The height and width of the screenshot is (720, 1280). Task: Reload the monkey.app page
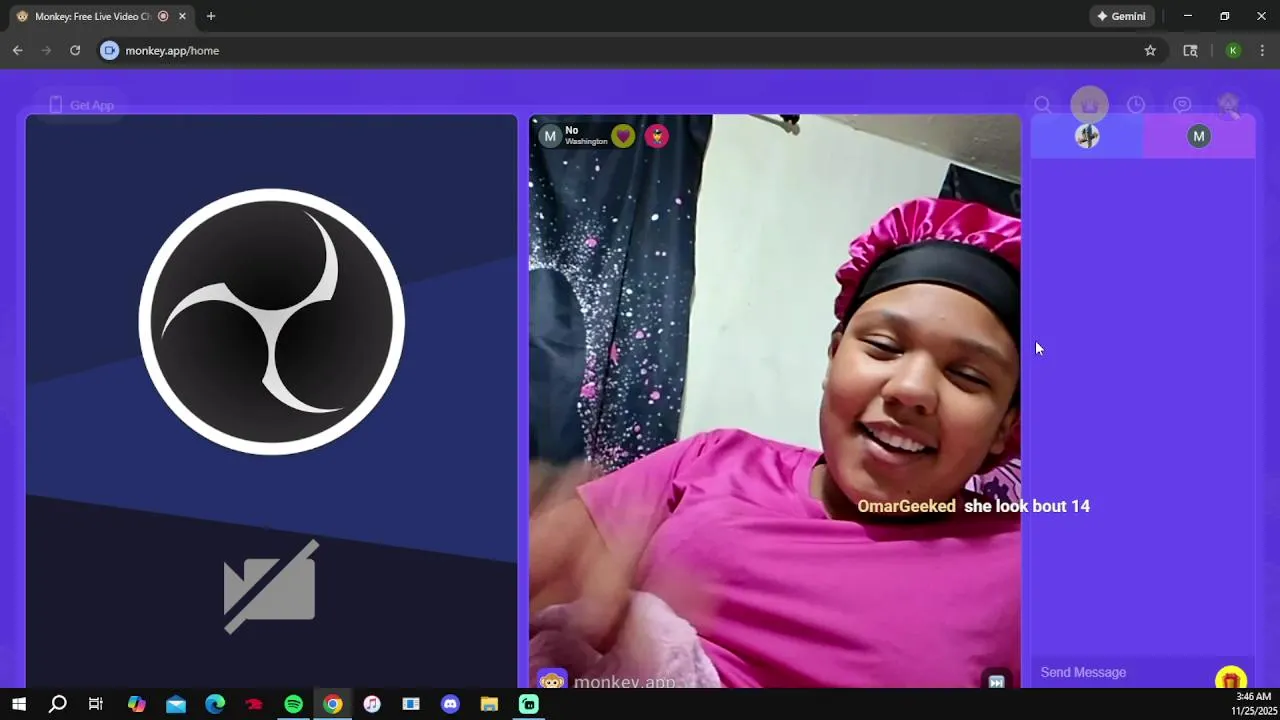coord(75,50)
